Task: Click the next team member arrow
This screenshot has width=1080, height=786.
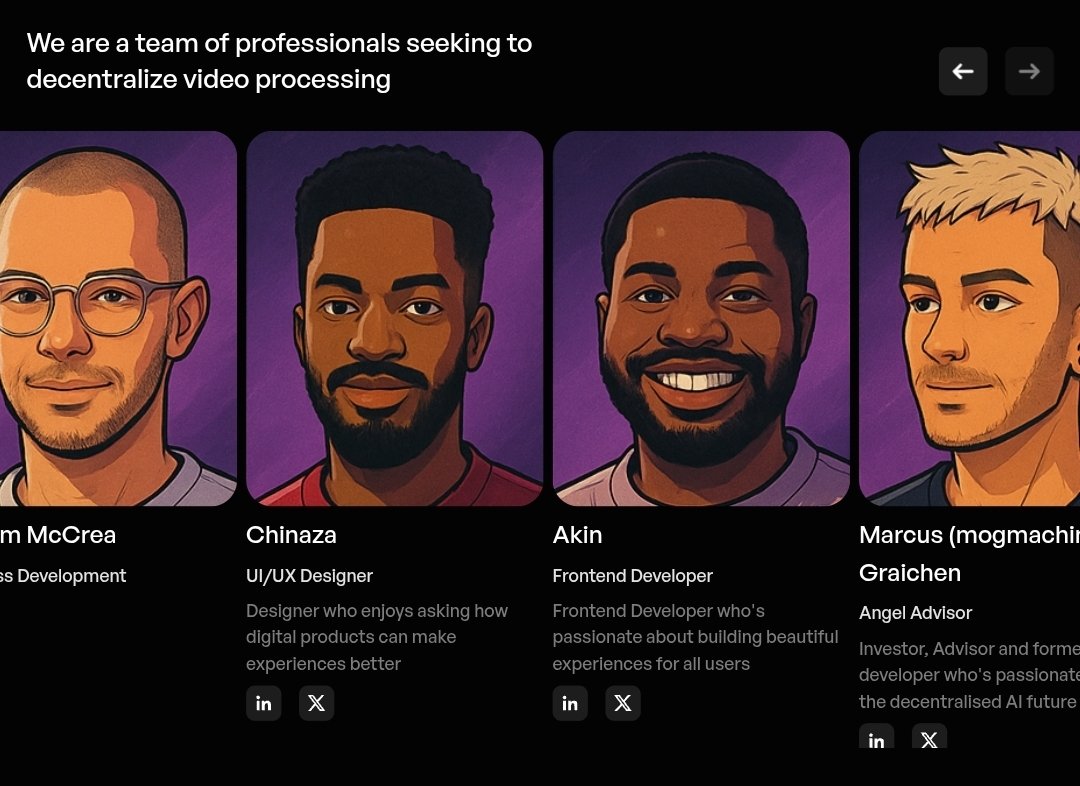Action: pyautogui.click(x=1029, y=71)
